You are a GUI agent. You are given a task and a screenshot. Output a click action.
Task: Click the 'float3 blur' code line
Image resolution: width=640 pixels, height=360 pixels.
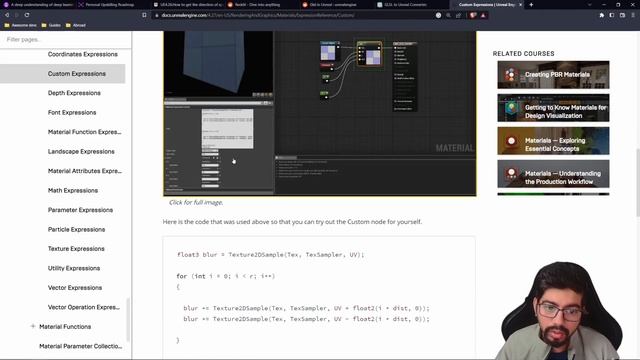pyautogui.click(x=270, y=255)
